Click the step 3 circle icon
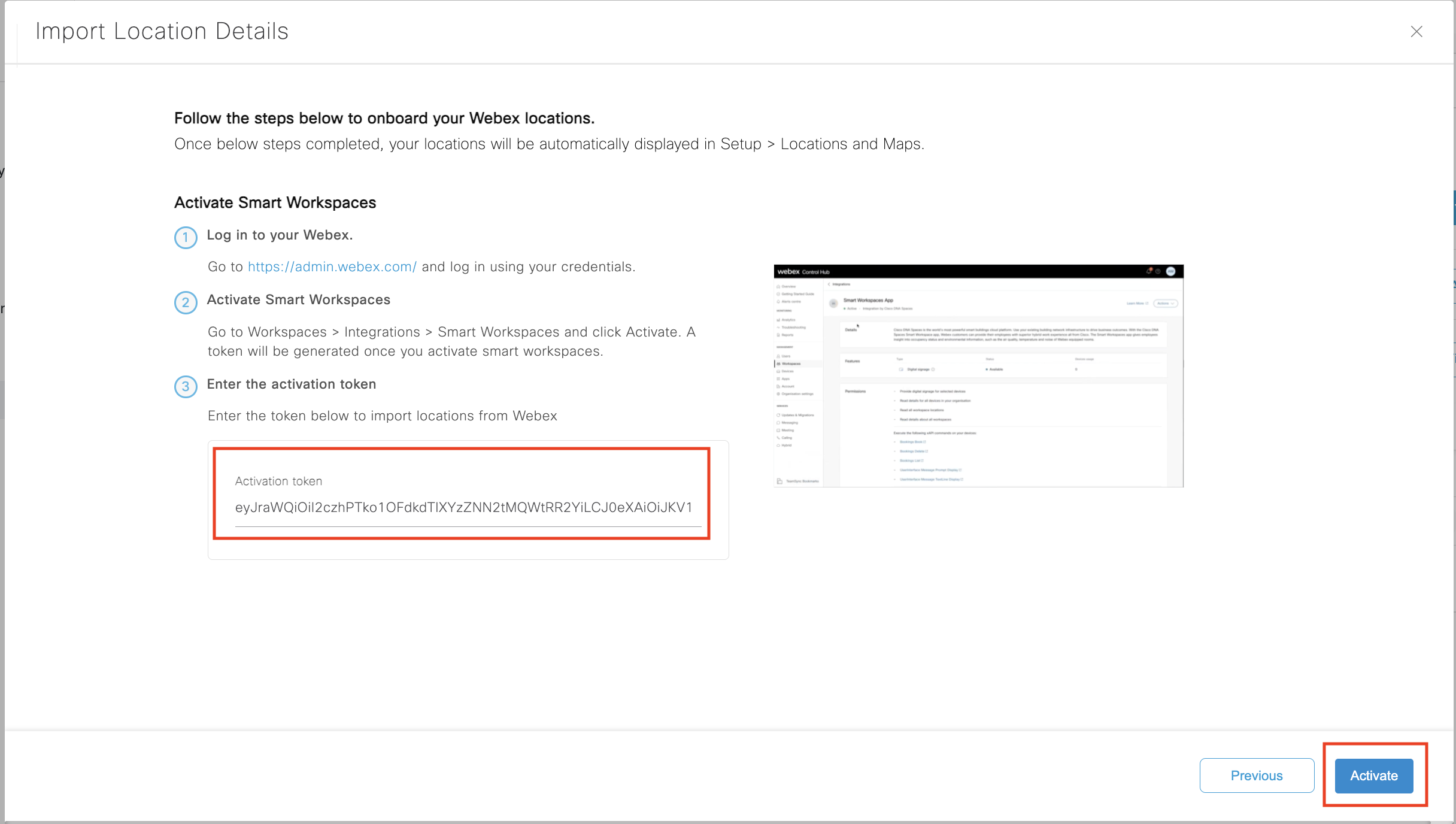The height and width of the screenshot is (824, 1456). (186, 386)
